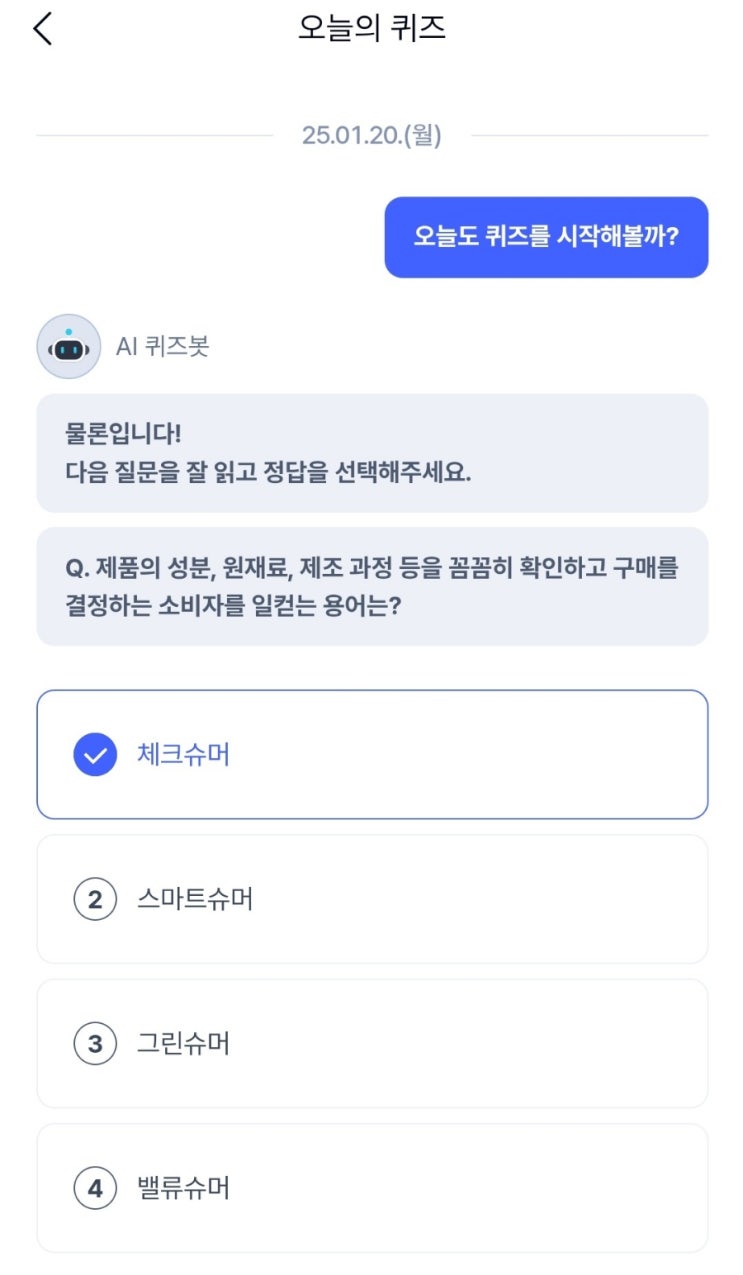Tap the 오늘의 퀴즈 page title
Screen dimensions: 743x1275
coord(372,28)
